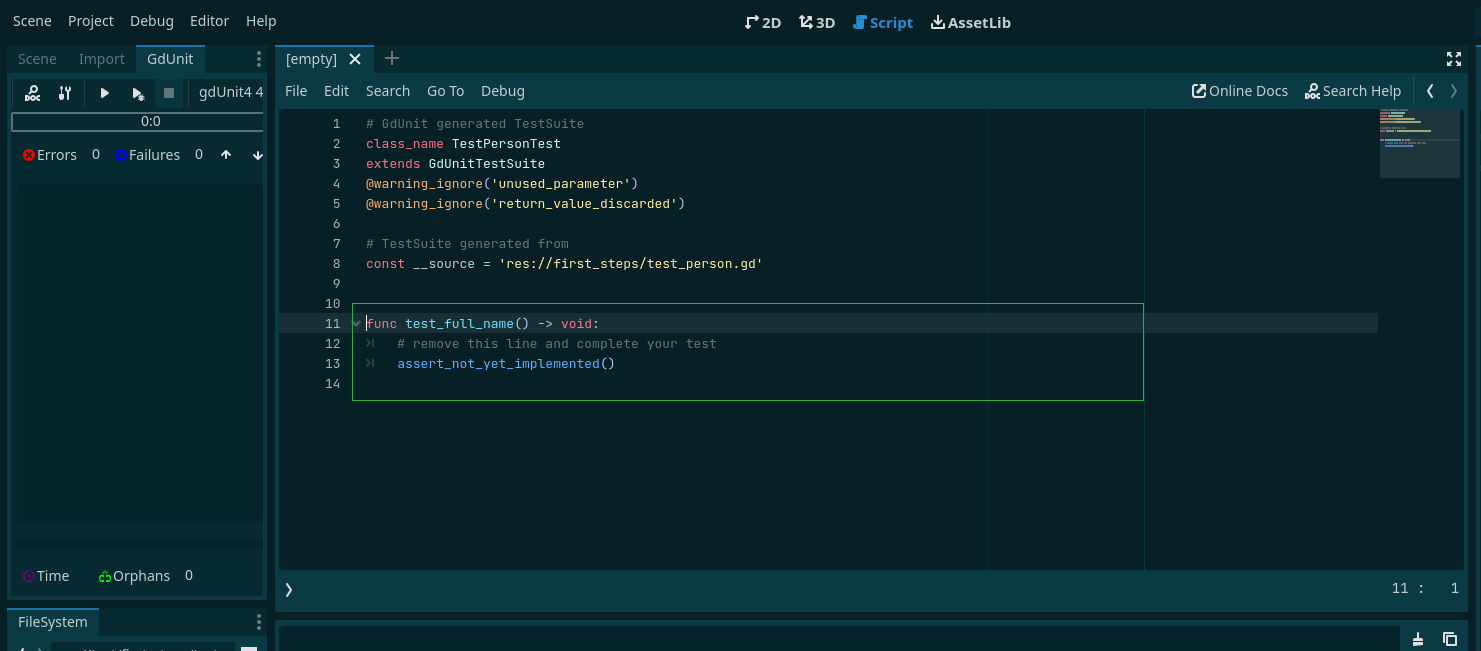
Task: Run tests in debug mode with bug-play icon
Action: click(x=138, y=92)
